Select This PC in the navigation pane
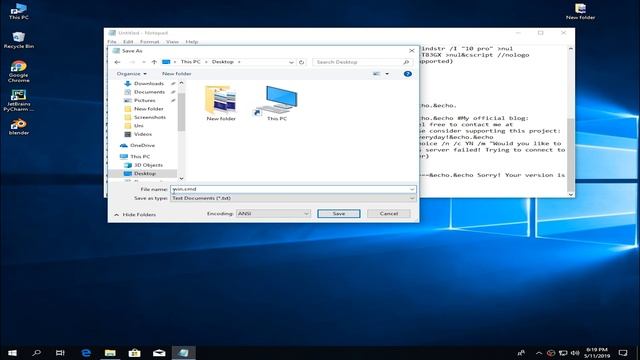This screenshot has width=640, height=360. pos(140,157)
